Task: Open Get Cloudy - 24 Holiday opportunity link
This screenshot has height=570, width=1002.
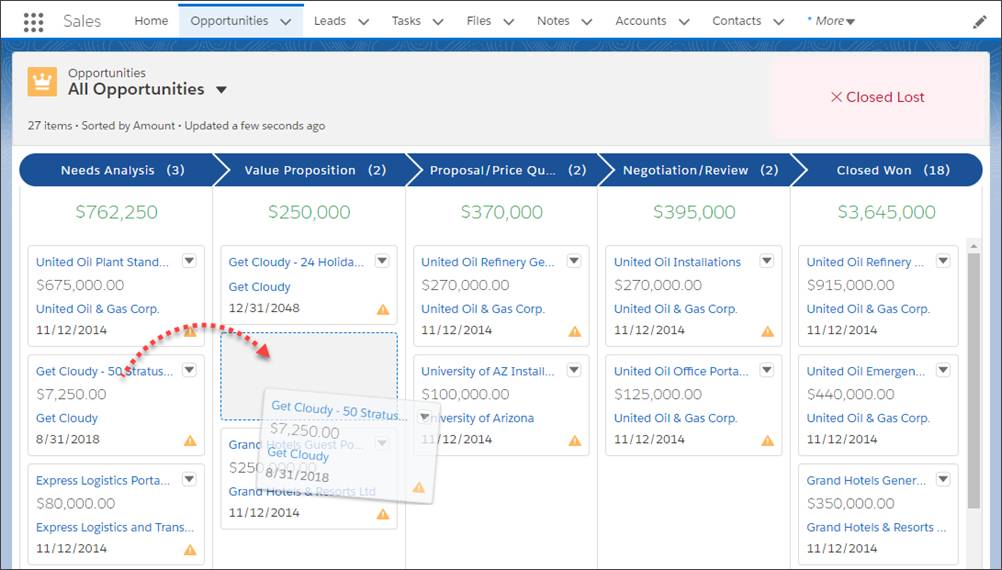Action: click(x=296, y=262)
